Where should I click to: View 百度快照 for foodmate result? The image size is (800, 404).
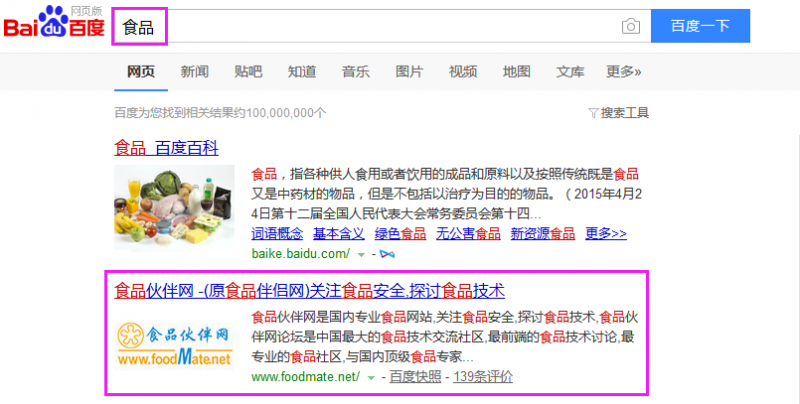click(415, 377)
